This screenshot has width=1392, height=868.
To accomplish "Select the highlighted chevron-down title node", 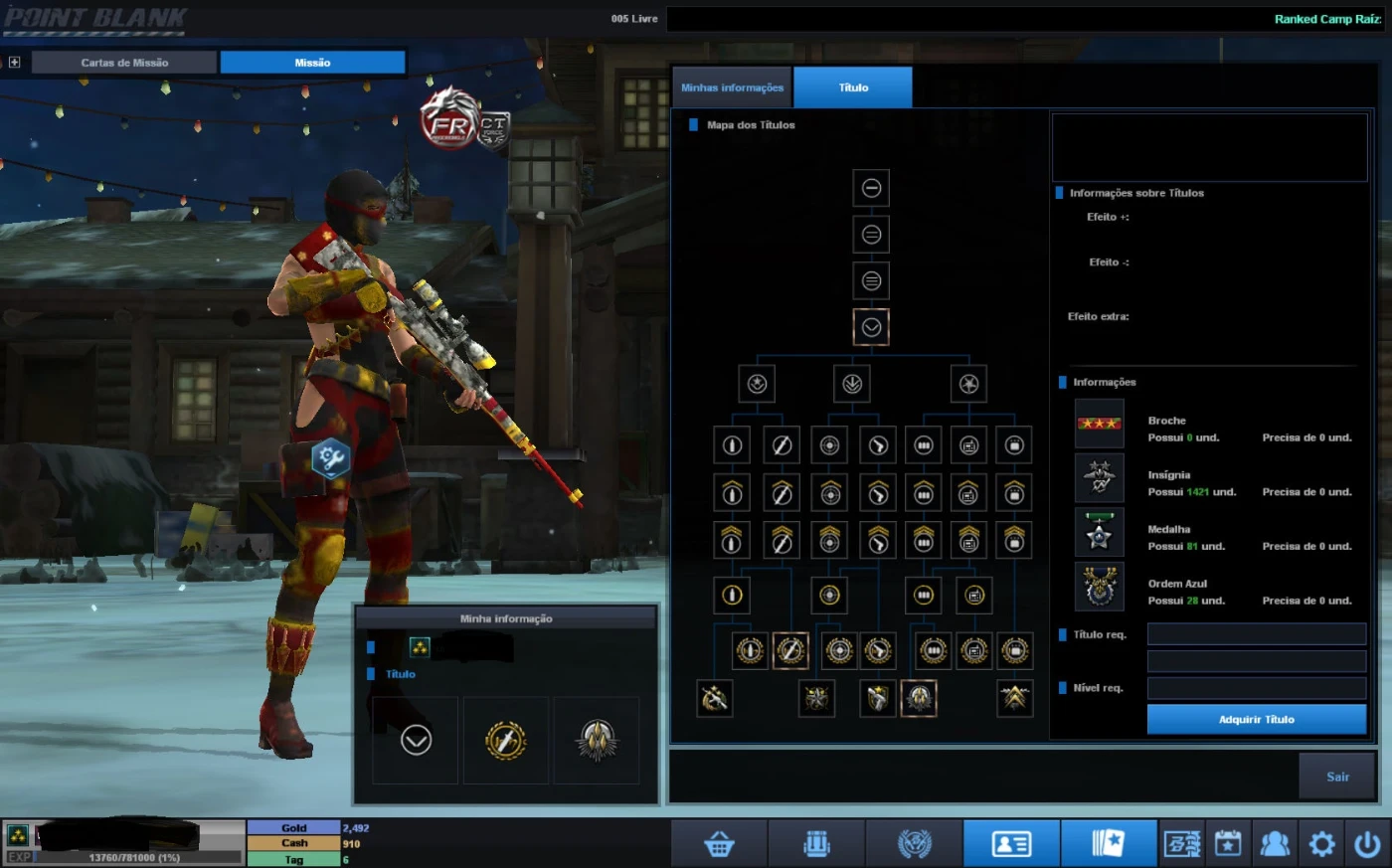I will pyautogui.click(x=871, y=327).
